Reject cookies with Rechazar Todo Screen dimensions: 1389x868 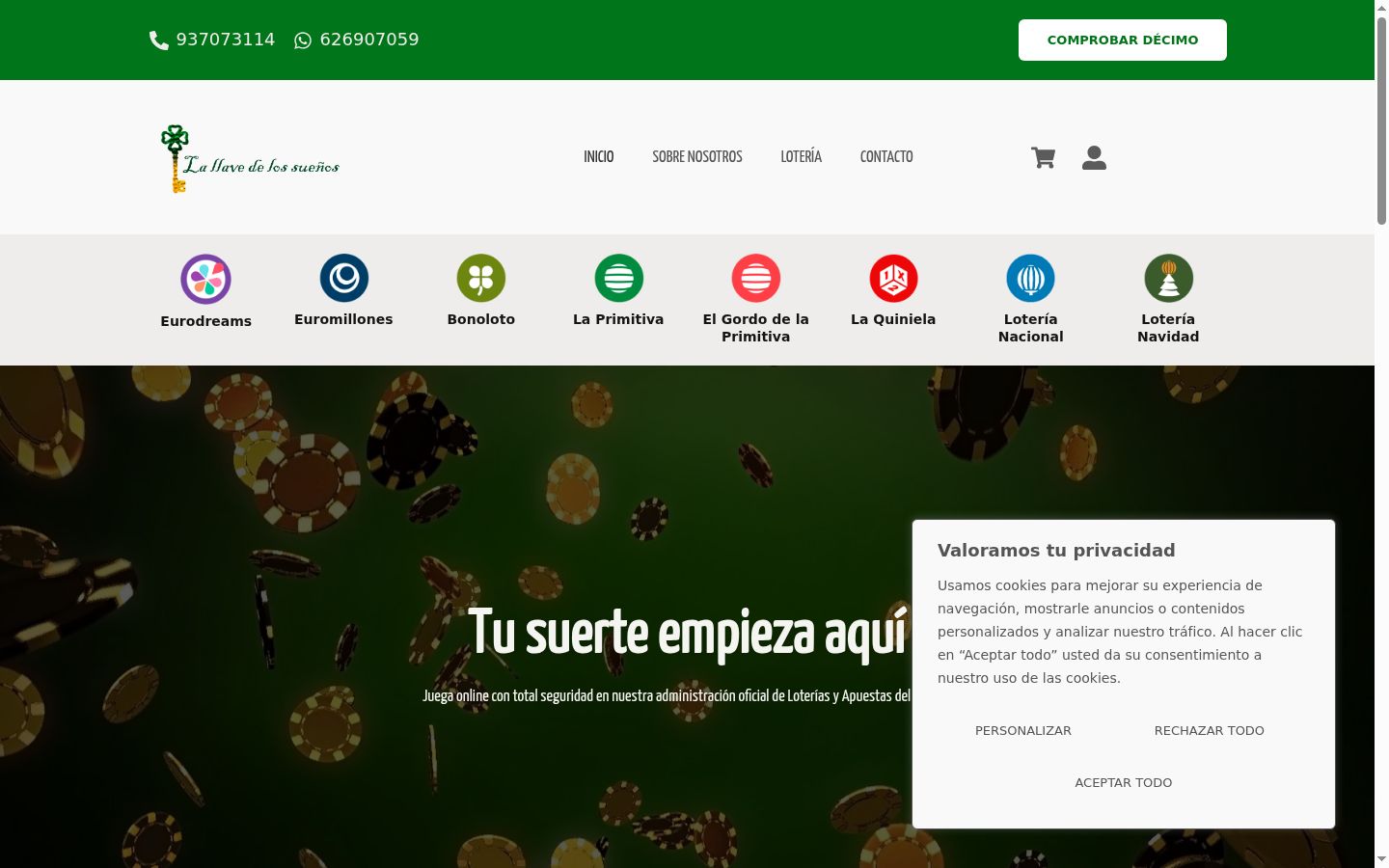(1210, 730)
